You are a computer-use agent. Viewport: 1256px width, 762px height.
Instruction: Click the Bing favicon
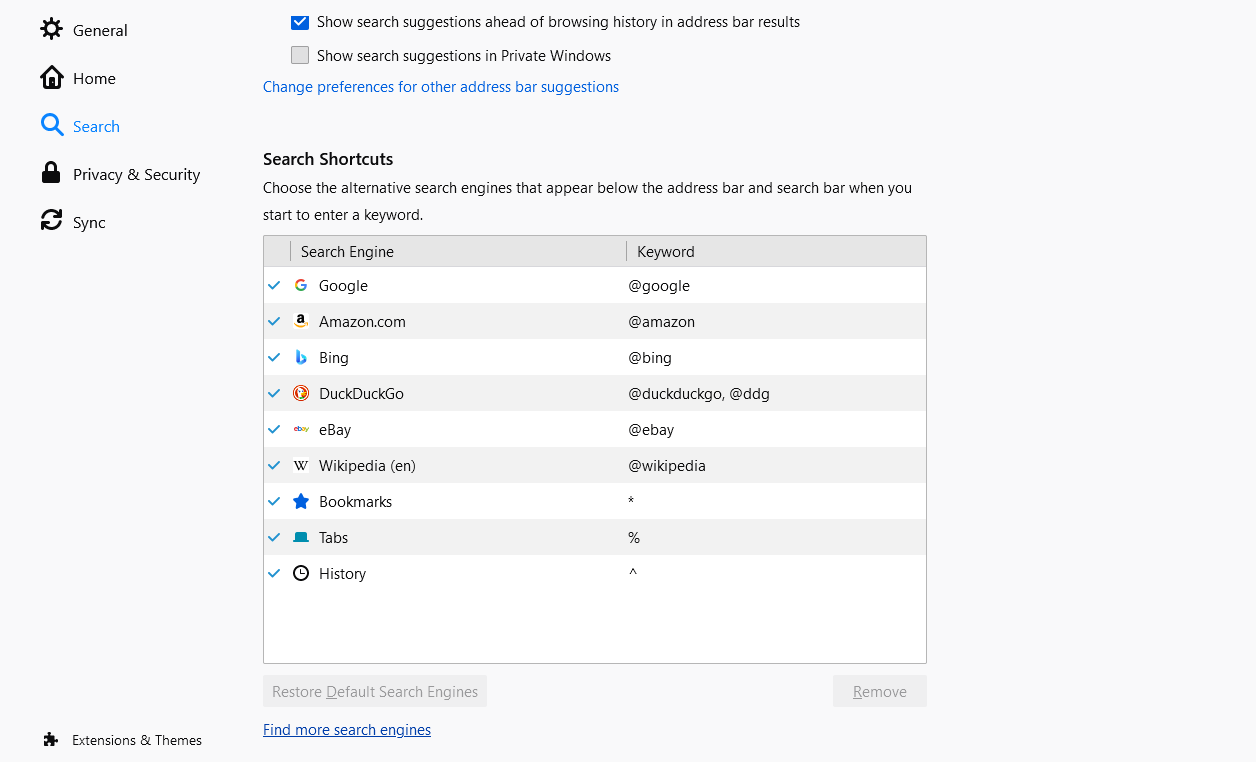[x=300, y=357]
